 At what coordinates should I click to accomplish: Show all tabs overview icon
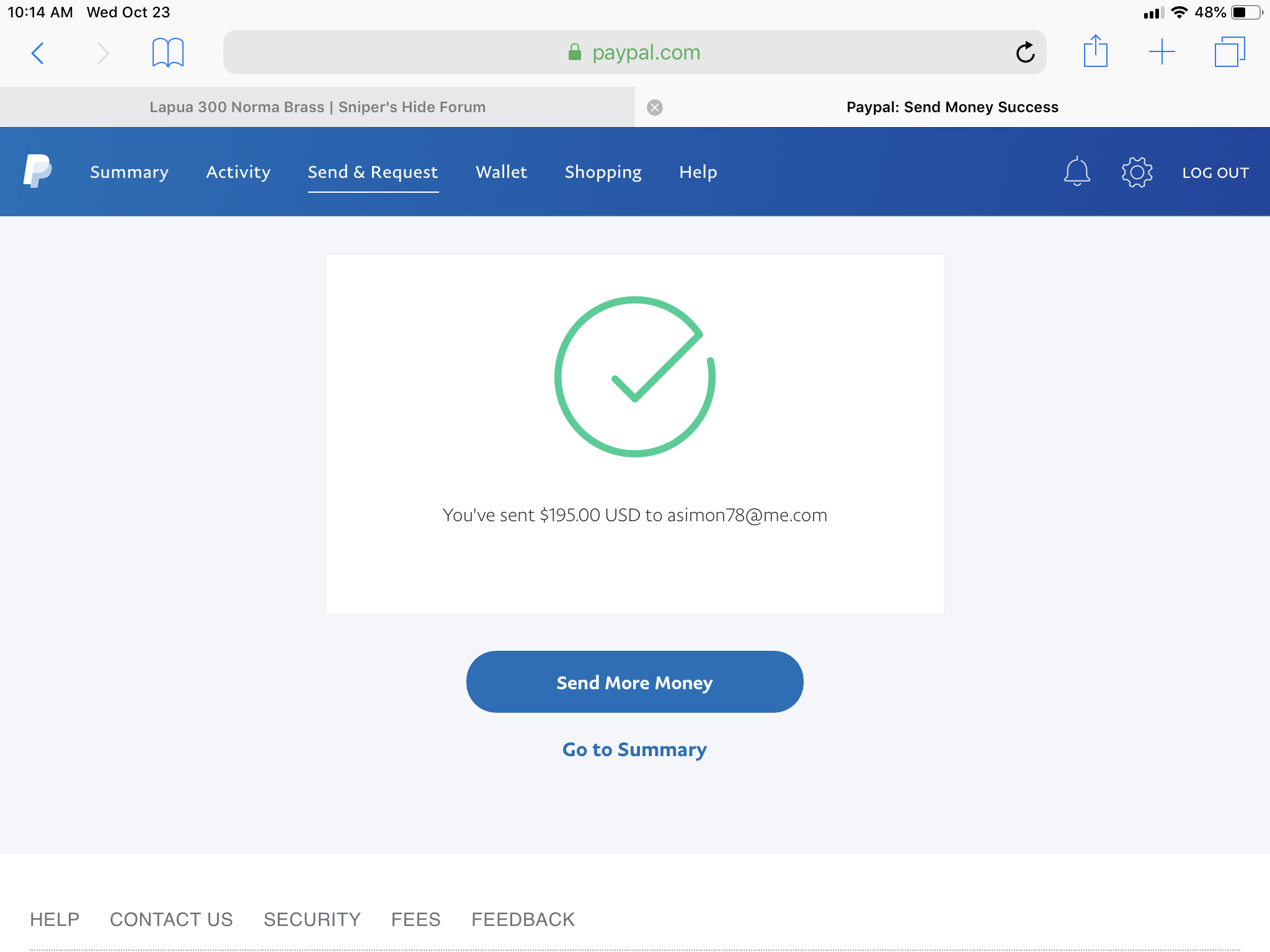click(x=1230, y=51)
